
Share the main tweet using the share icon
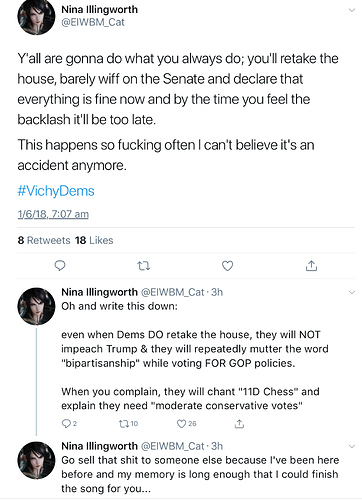pyautogui.click(x=311, y=266)
